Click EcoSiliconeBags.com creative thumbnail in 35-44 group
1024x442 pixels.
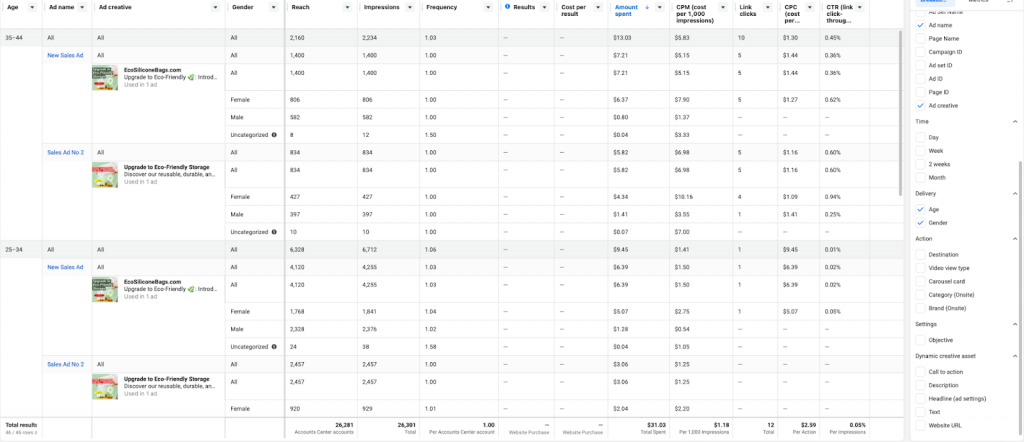pyautogui.click(x=104, y=78)
